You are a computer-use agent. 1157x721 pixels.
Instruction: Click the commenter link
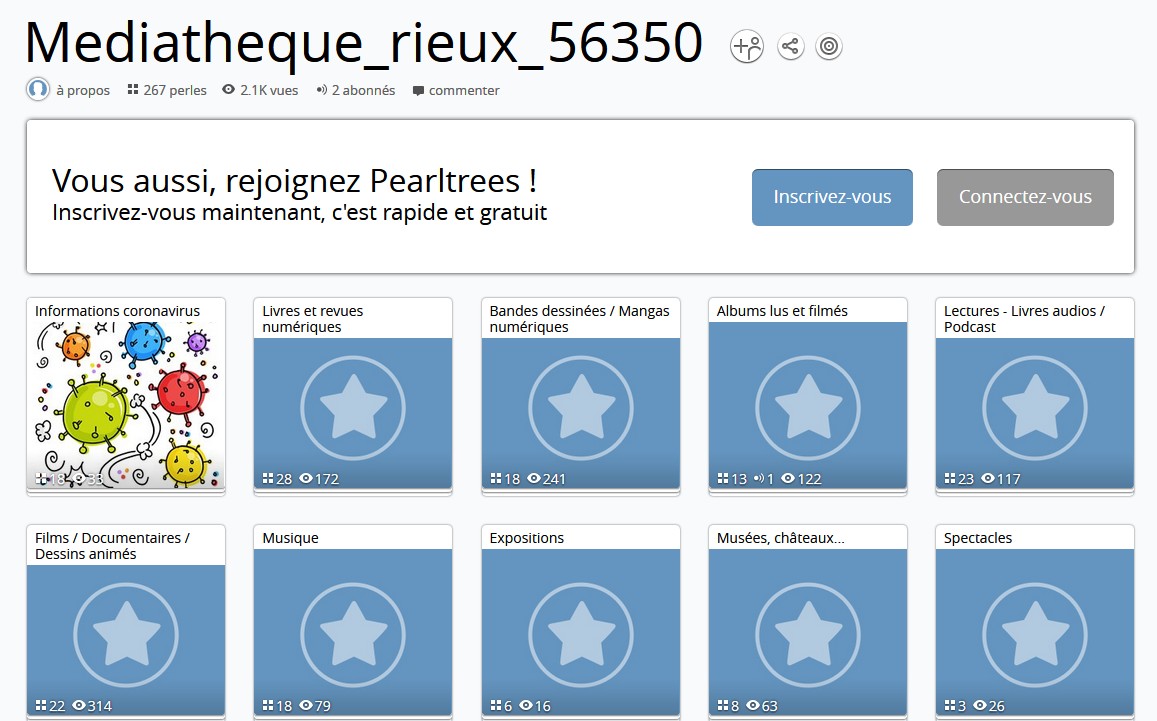point(456,90)
